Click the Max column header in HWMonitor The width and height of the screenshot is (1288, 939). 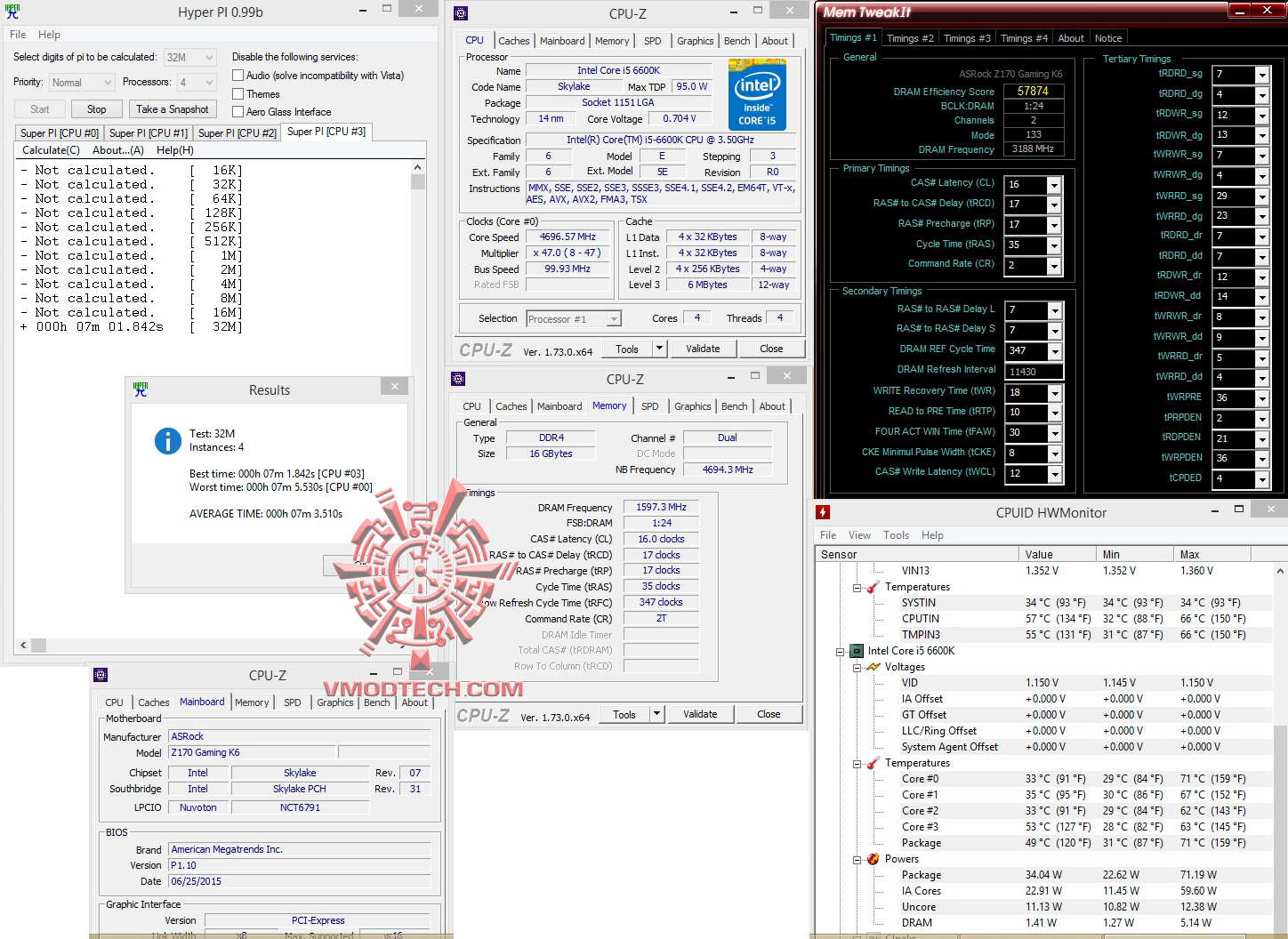(x=1212, y=554)
